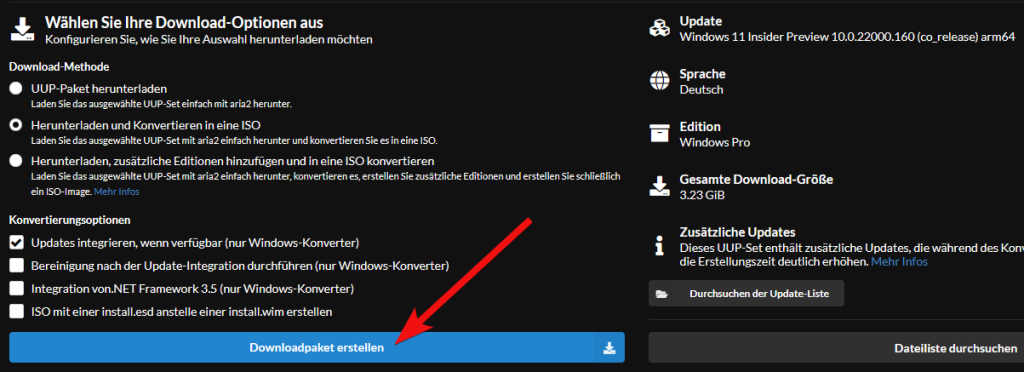Click folder icon on Durchsuchen der Update-Liste
The height and width of the screenshot is (372, 1024).
click(662, 294)
